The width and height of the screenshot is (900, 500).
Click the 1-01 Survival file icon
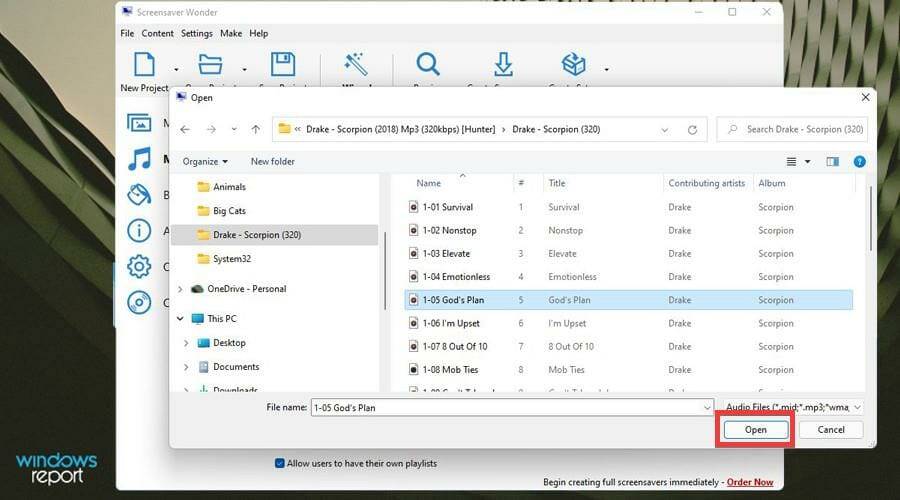click(x=413, y=207)
